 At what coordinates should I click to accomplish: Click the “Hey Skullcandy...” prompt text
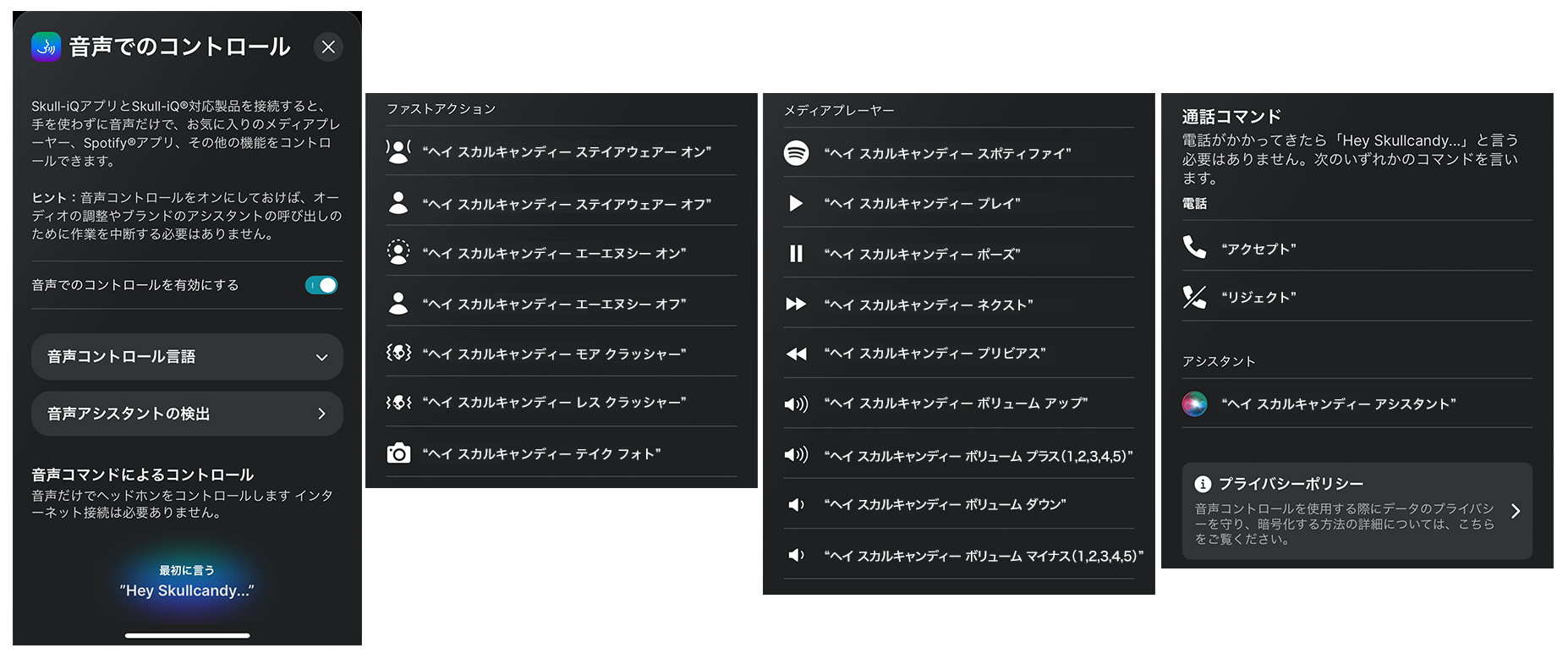(x=187, y=590)
